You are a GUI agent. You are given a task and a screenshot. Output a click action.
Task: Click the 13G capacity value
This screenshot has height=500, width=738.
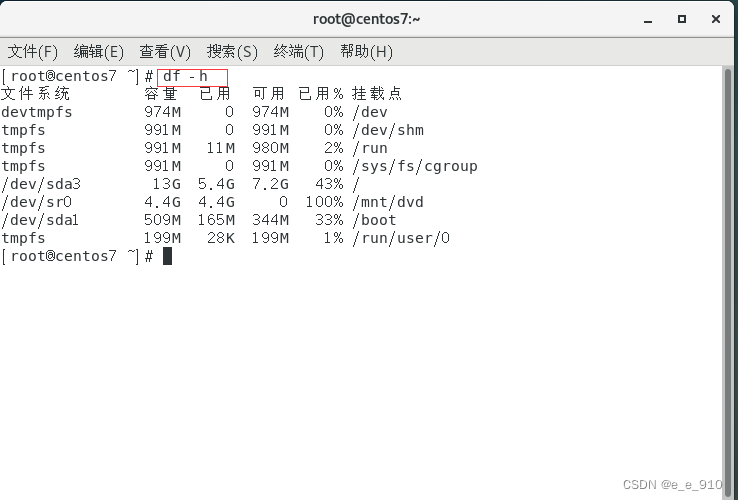point(167,184)
